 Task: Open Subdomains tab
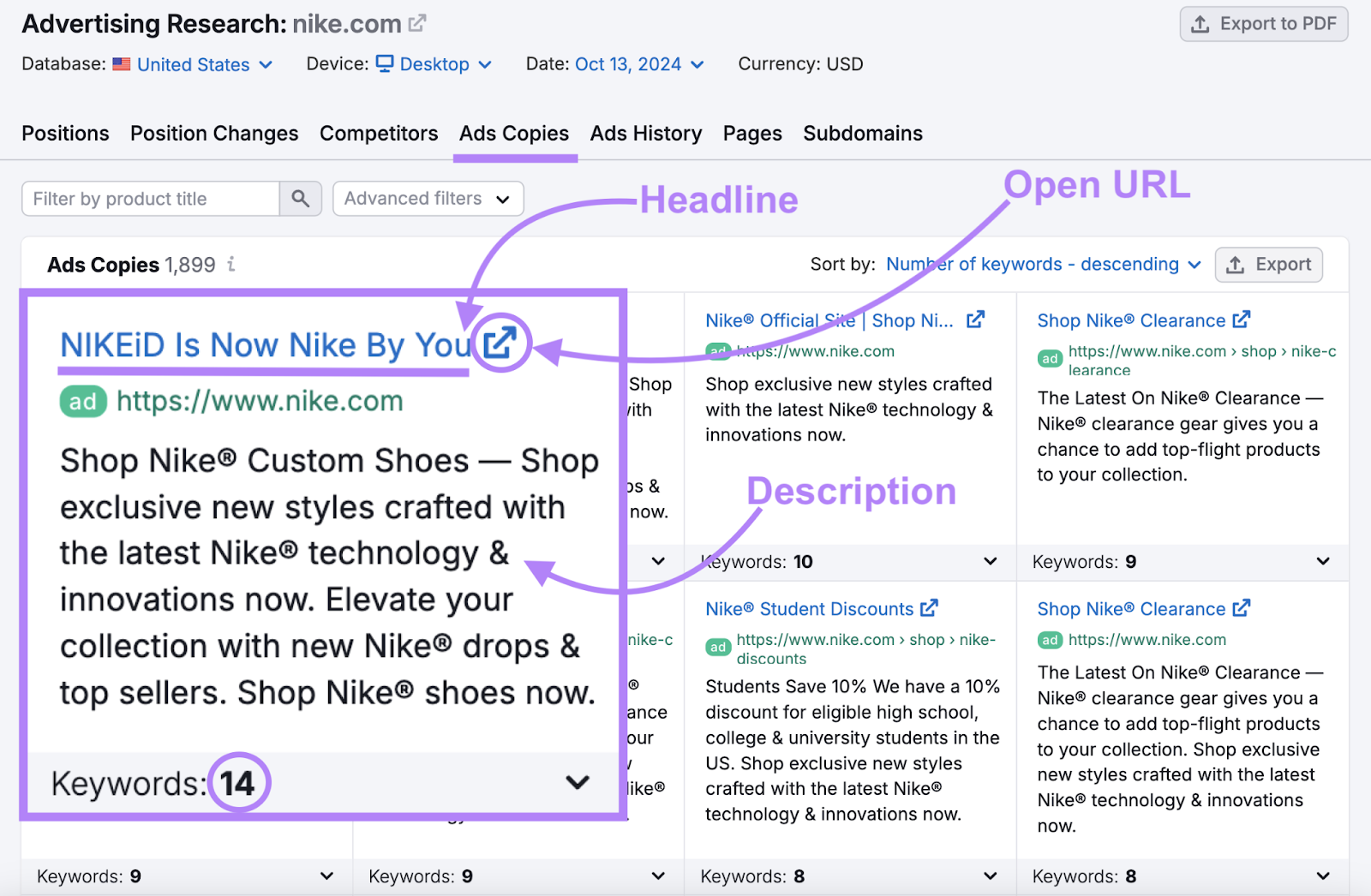[863, 134]
